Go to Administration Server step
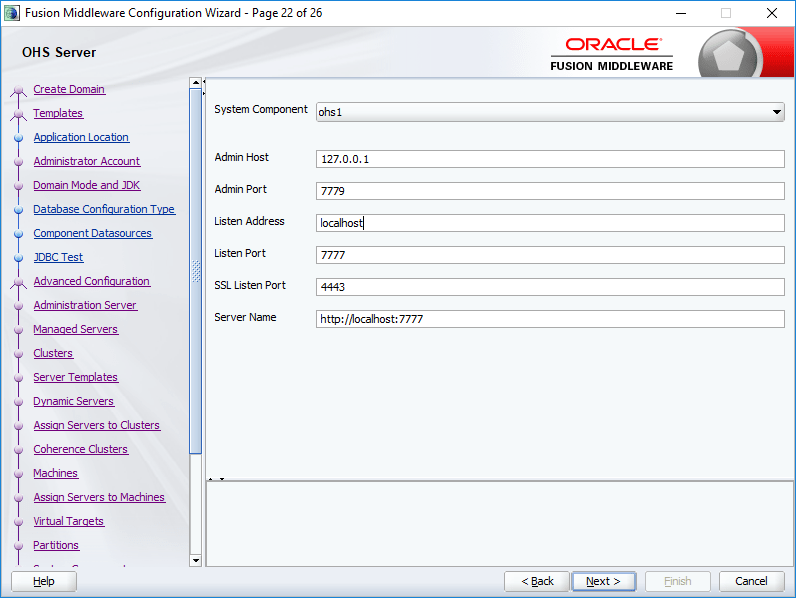The width and height of the screenshot is (796, 598). click(x=85, y=305)
